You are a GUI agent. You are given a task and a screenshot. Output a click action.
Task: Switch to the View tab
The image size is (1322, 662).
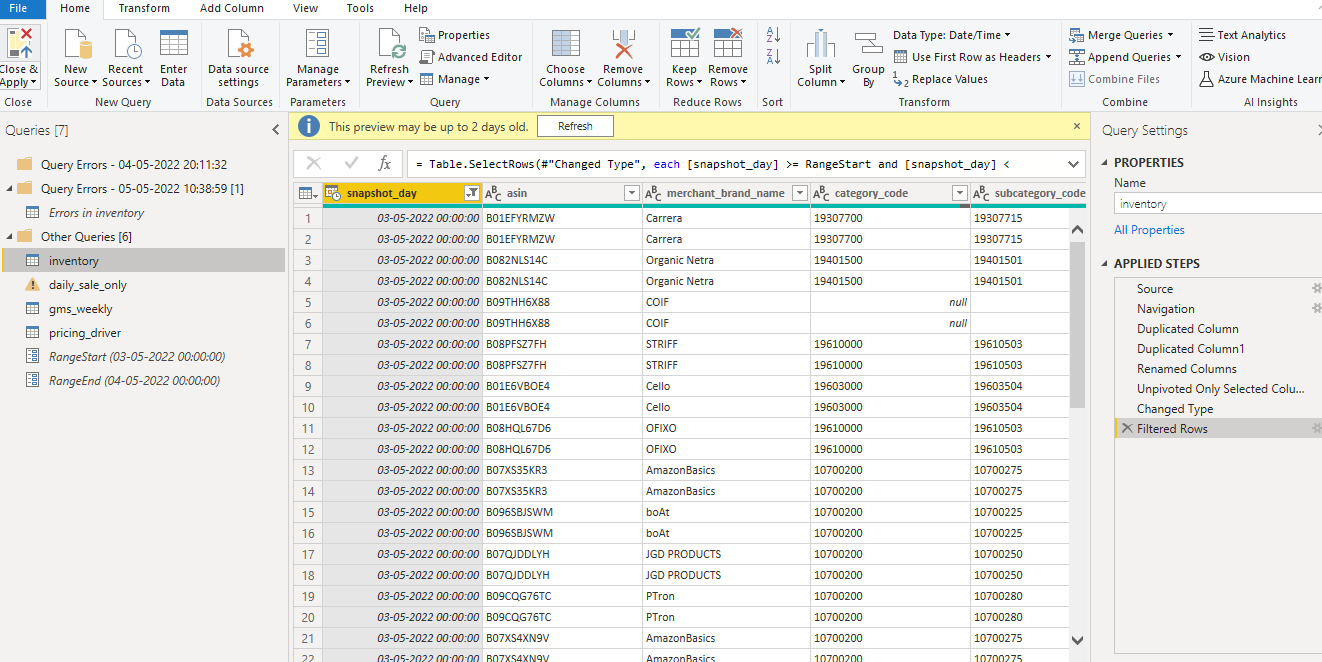coord(306,8)
